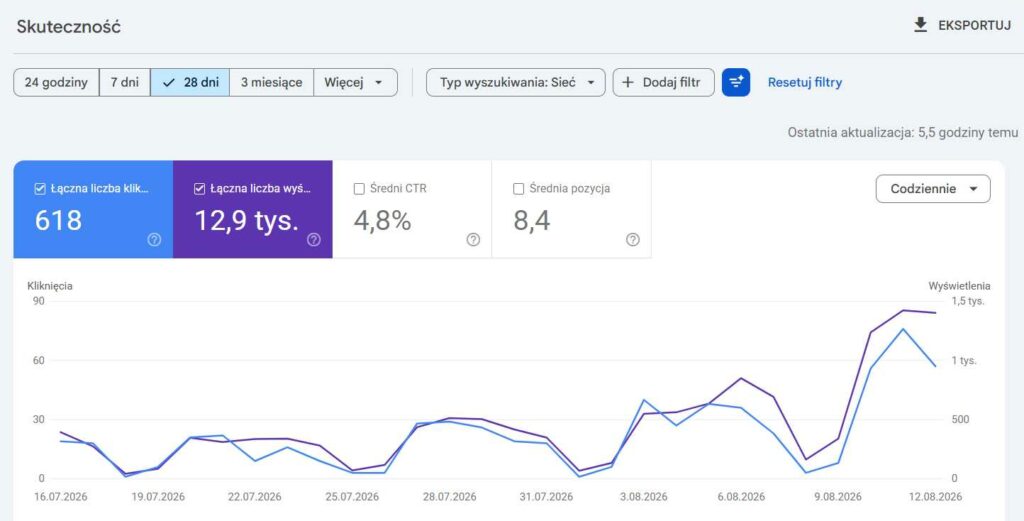Image resolution: width=1024 pixels, height=521 pixels.
Task: Select the 7 dni range
Action: [125, 83]
